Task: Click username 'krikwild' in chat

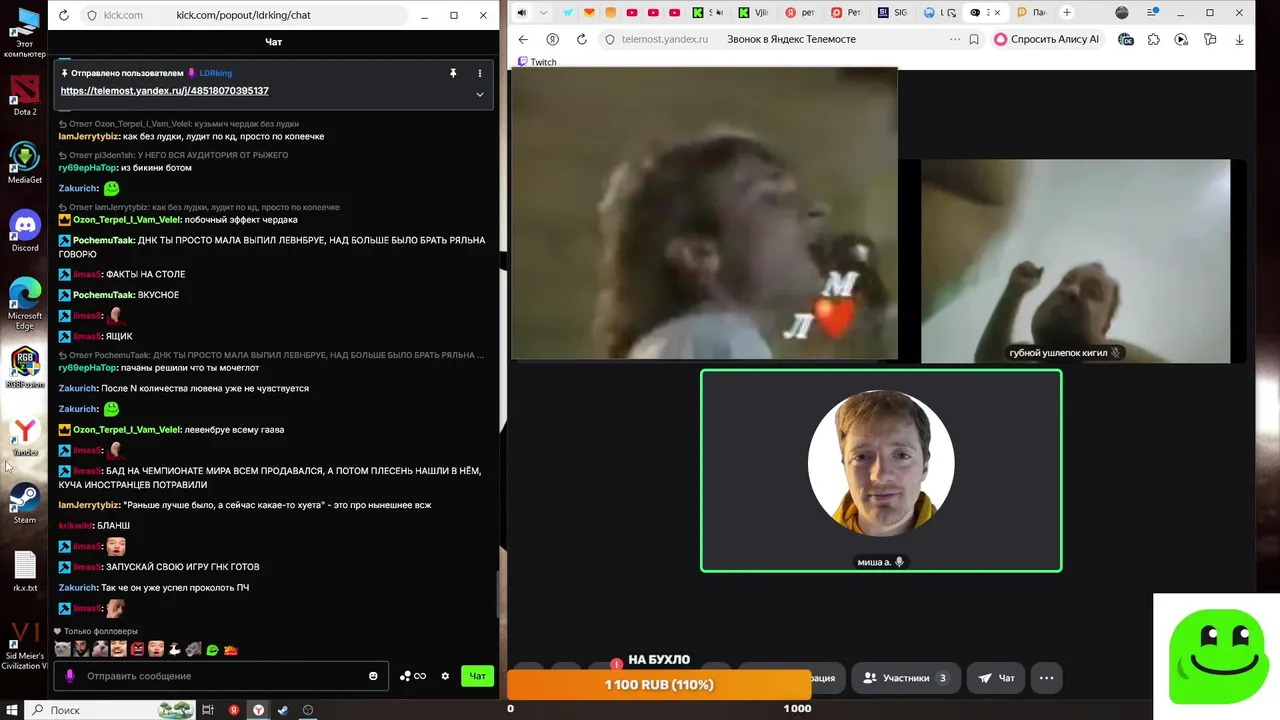Action: [x=75, y=525]
